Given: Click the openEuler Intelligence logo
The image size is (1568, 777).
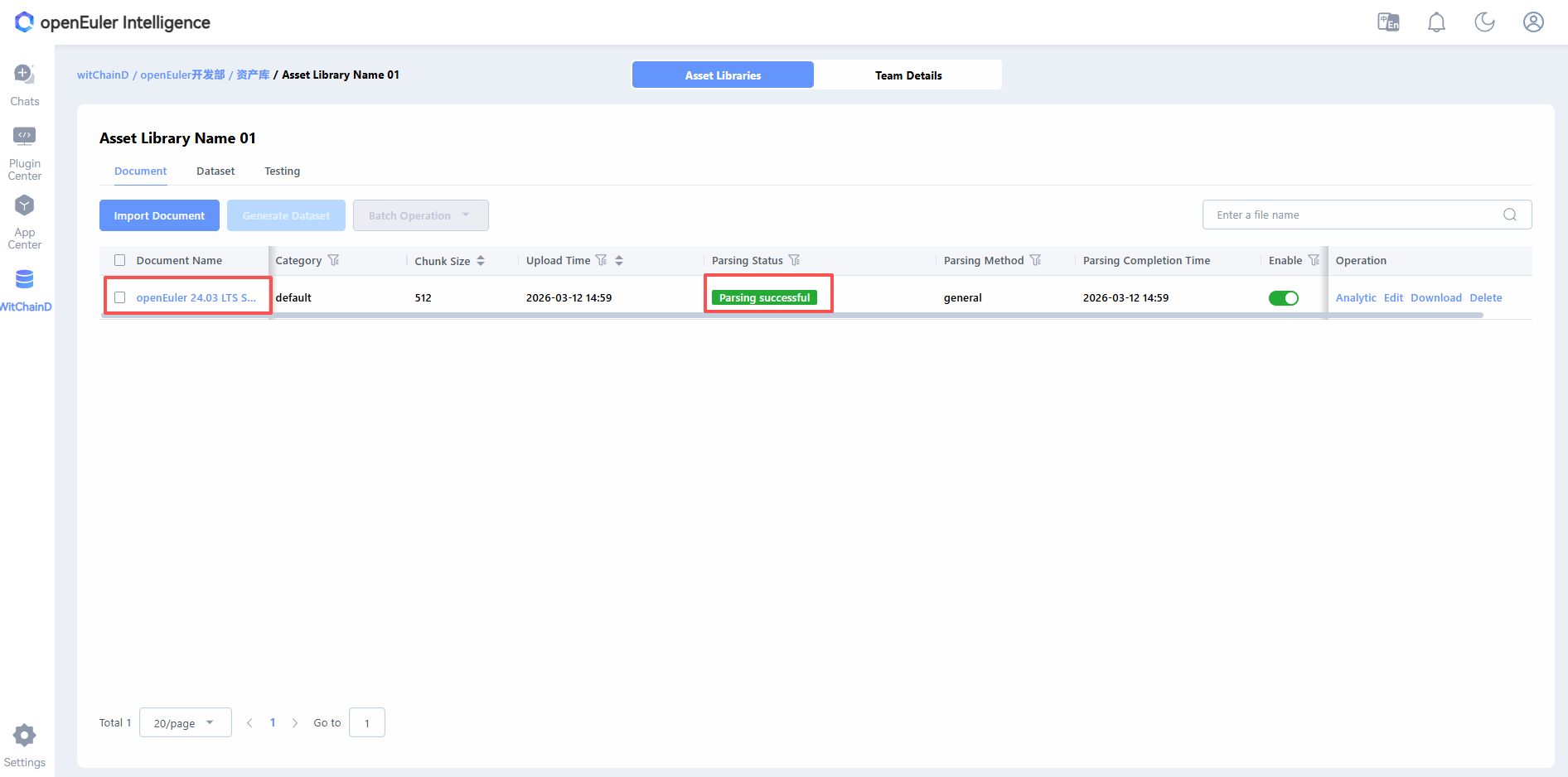Looking at the screenshot, I should [x=113, y=22].
